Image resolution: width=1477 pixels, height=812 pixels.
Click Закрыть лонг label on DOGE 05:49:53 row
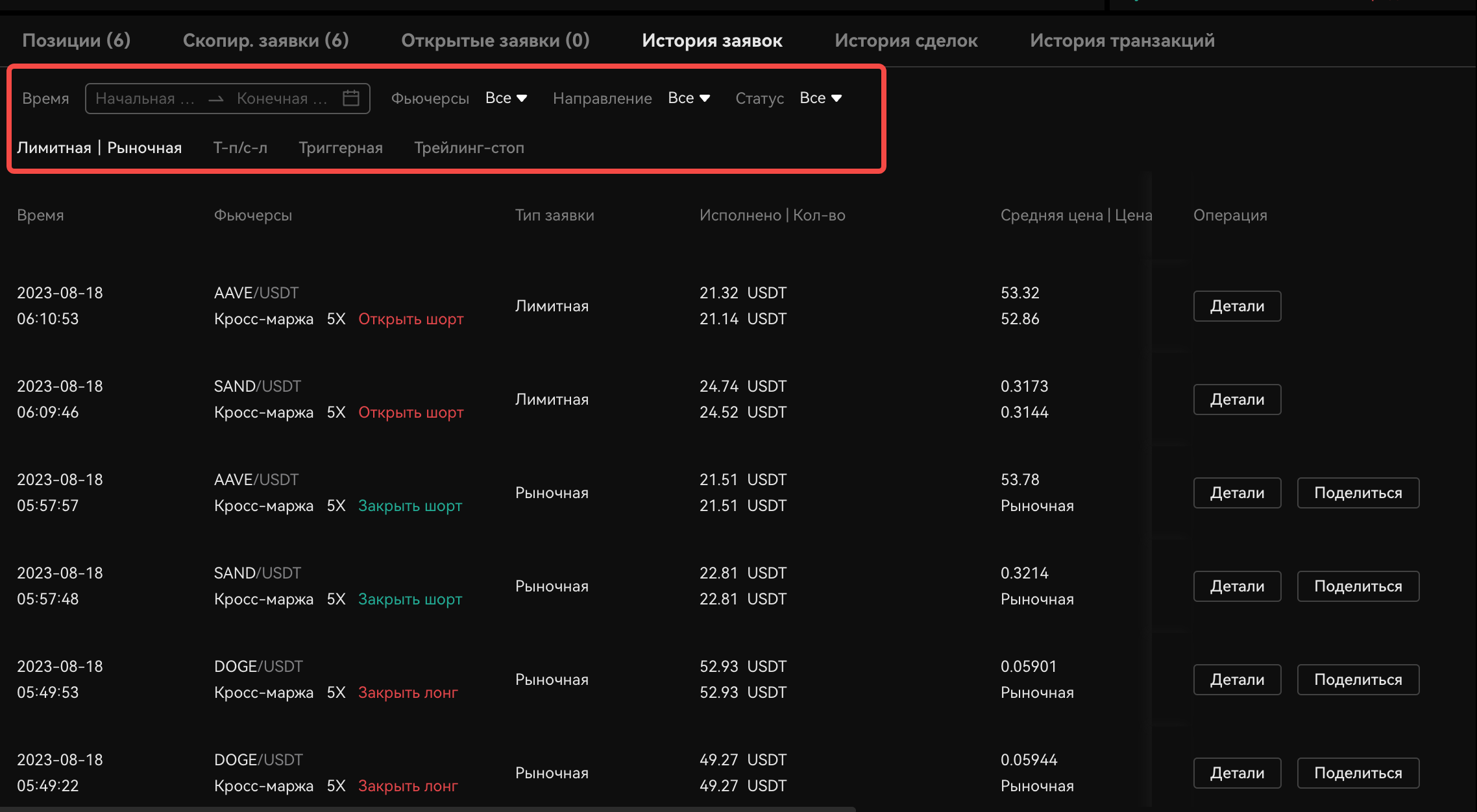pos(408,693)
